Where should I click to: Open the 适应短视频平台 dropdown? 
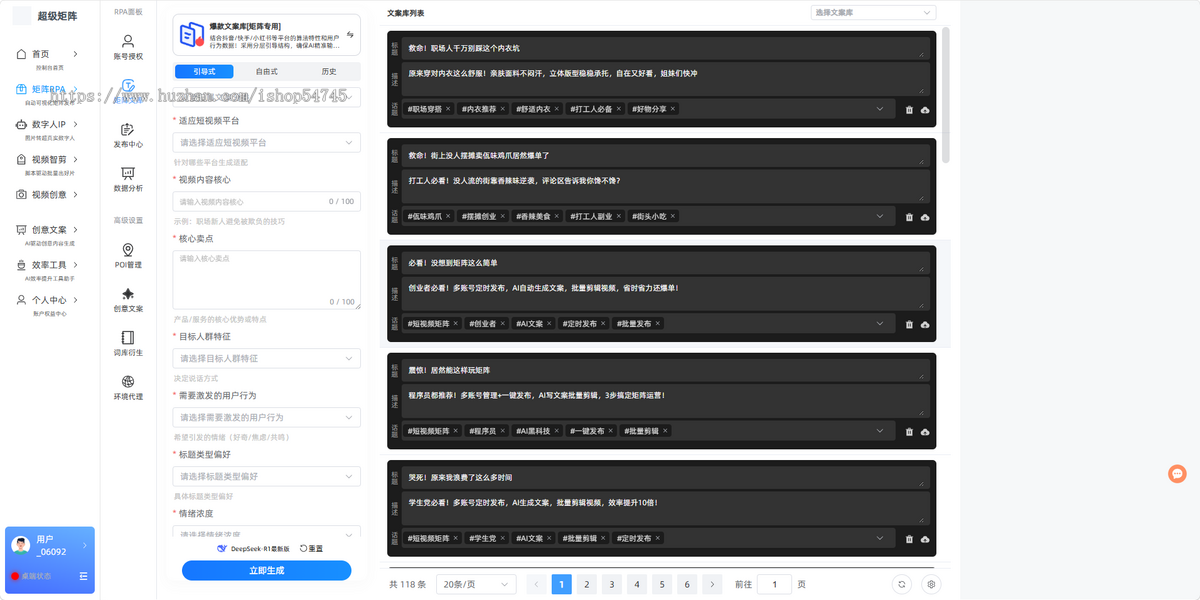tap(267, 143)
